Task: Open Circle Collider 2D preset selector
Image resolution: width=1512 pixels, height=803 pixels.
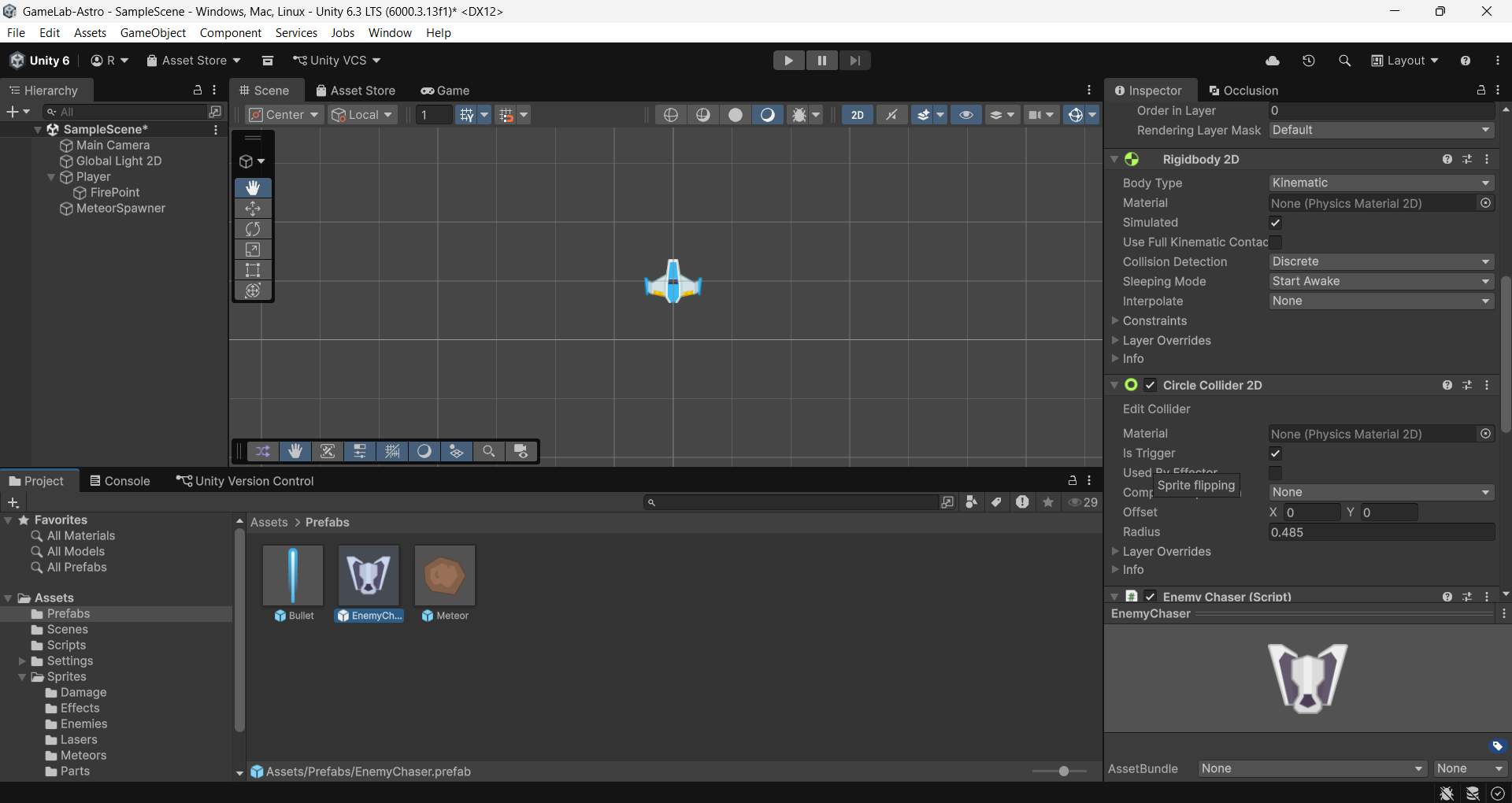Action: point(1467,385)
